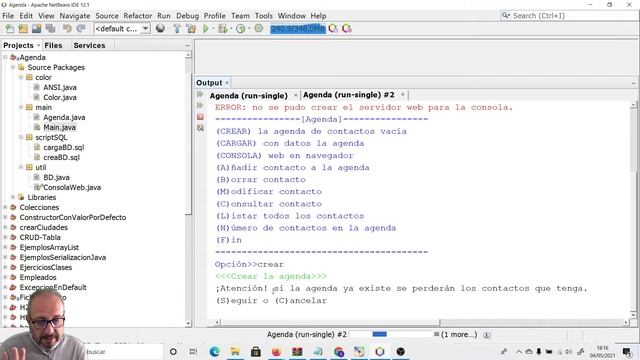Switch to the Files tab
This screenshot has height=360, width=640.
(x=53, y=45)
